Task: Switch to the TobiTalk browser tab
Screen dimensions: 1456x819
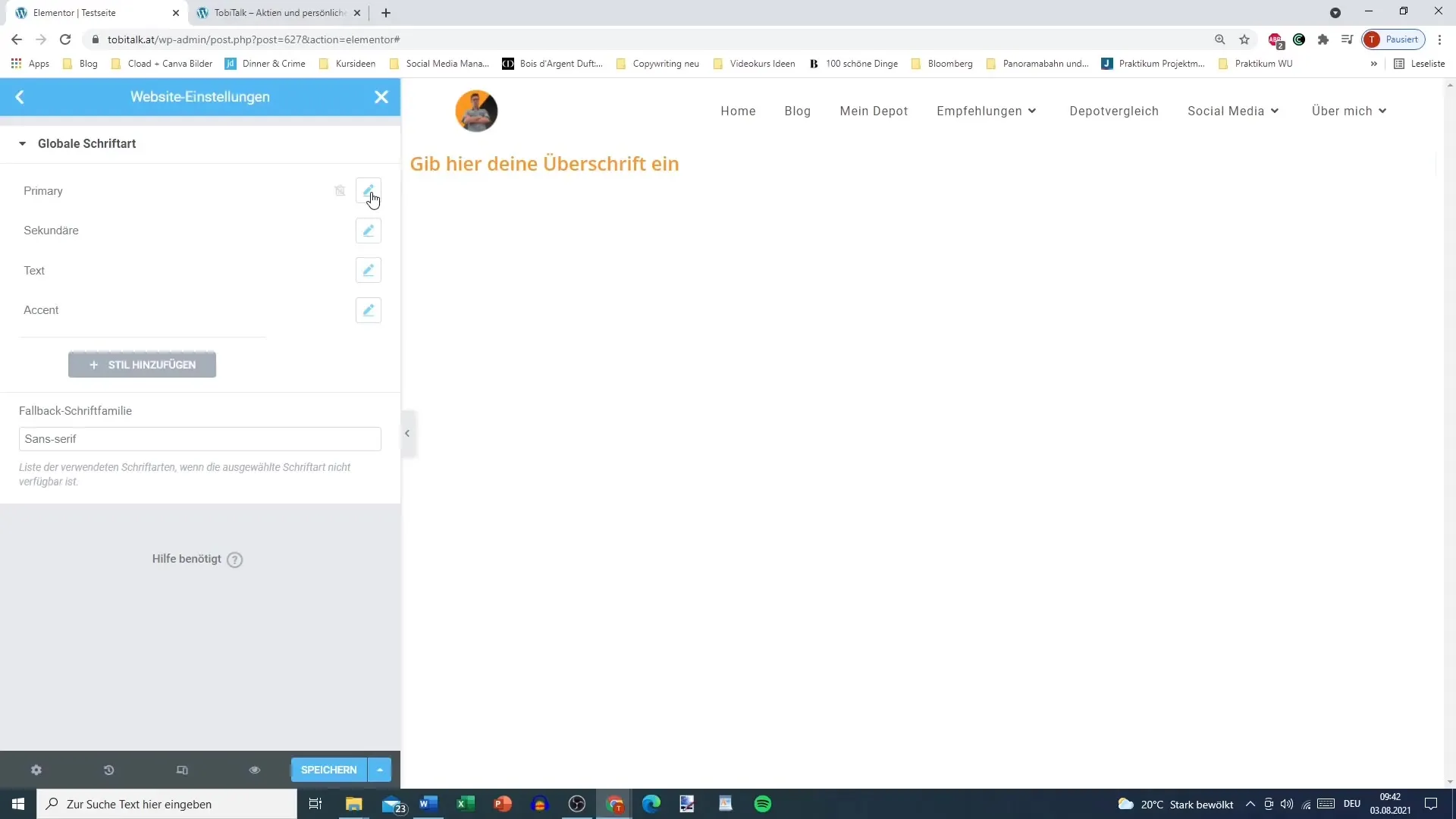Action: coord(279,13)
